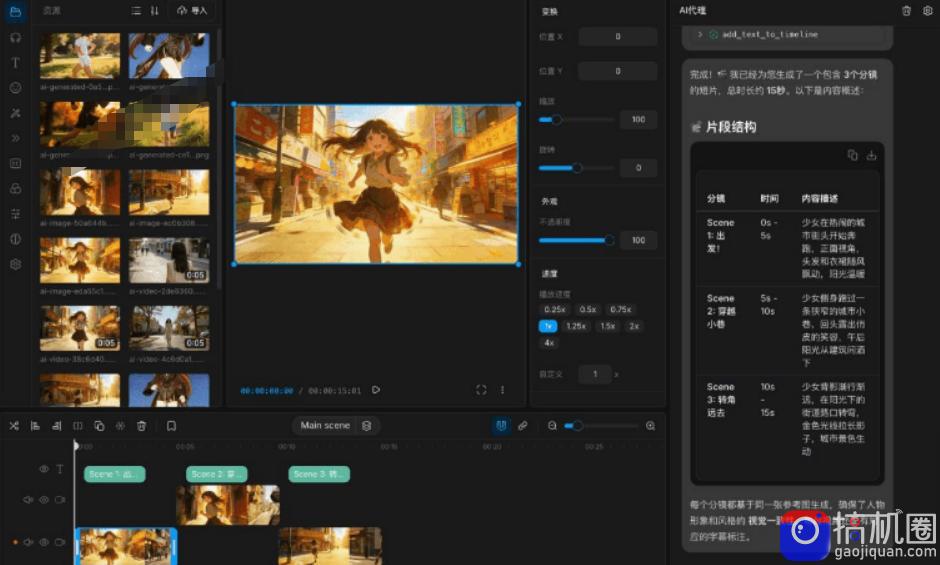
Task: Toggle clip linking chain icon
Action: point(523,426)
